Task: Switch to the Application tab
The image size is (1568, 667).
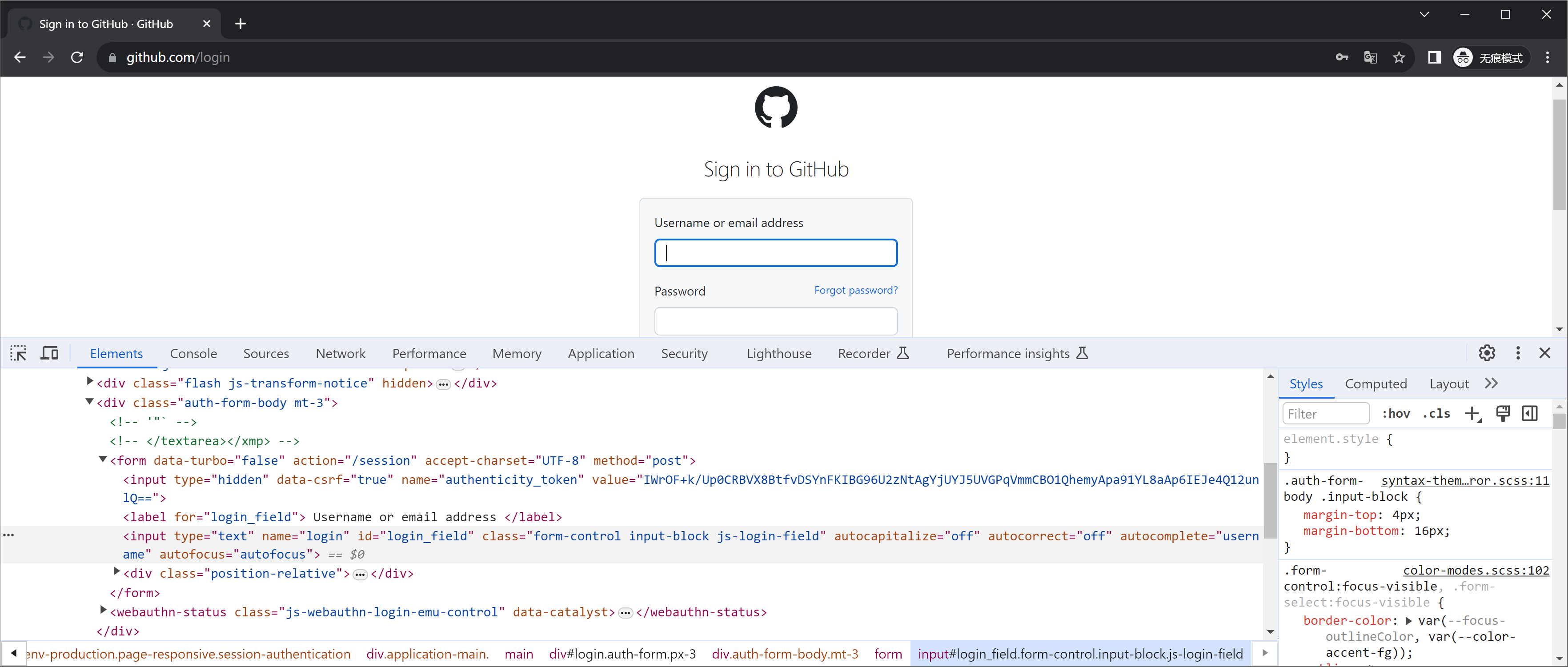Action: [601, 354]
